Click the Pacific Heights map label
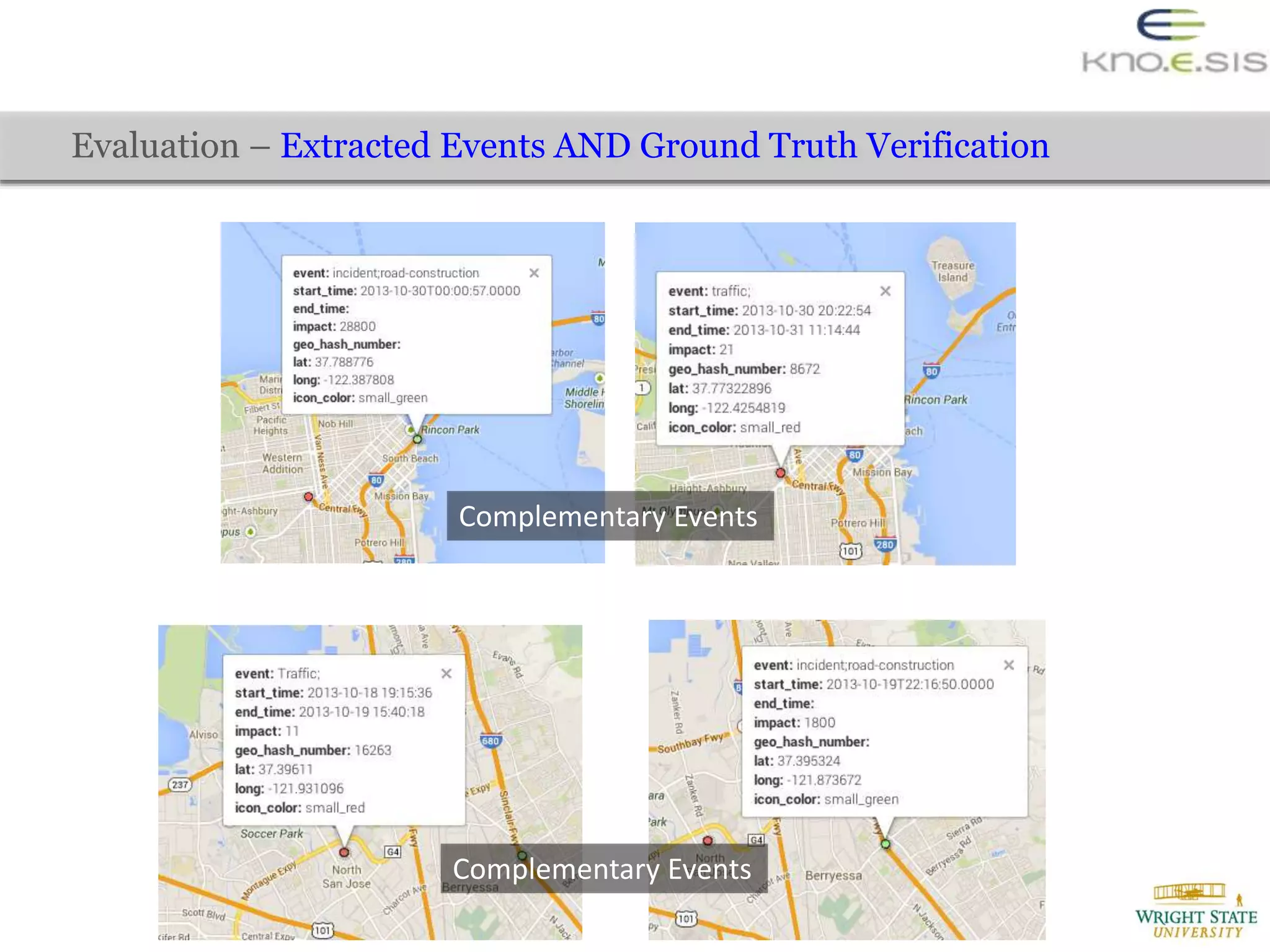 coord(272,425)
